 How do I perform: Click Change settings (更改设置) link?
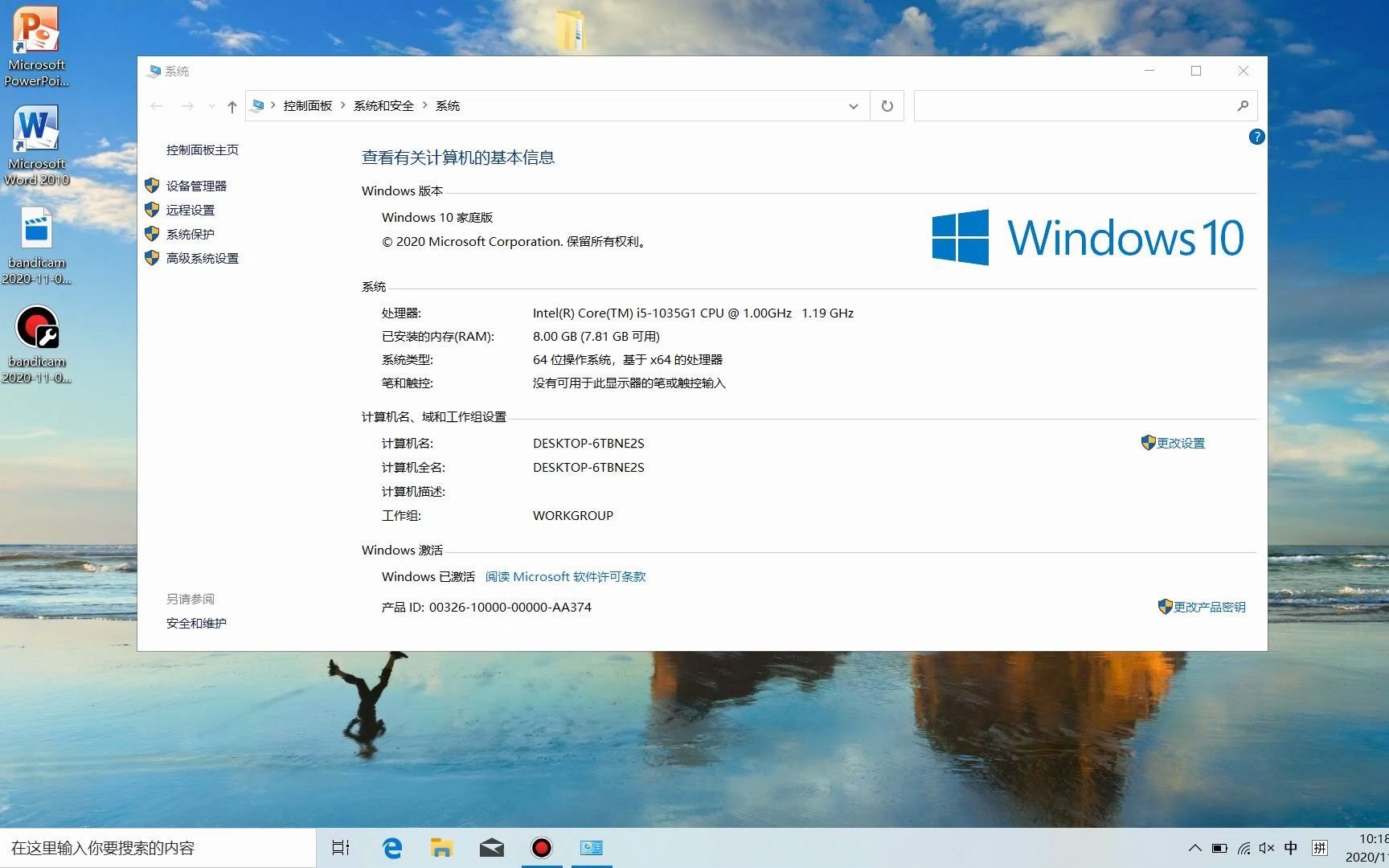tap(1181, 443)
